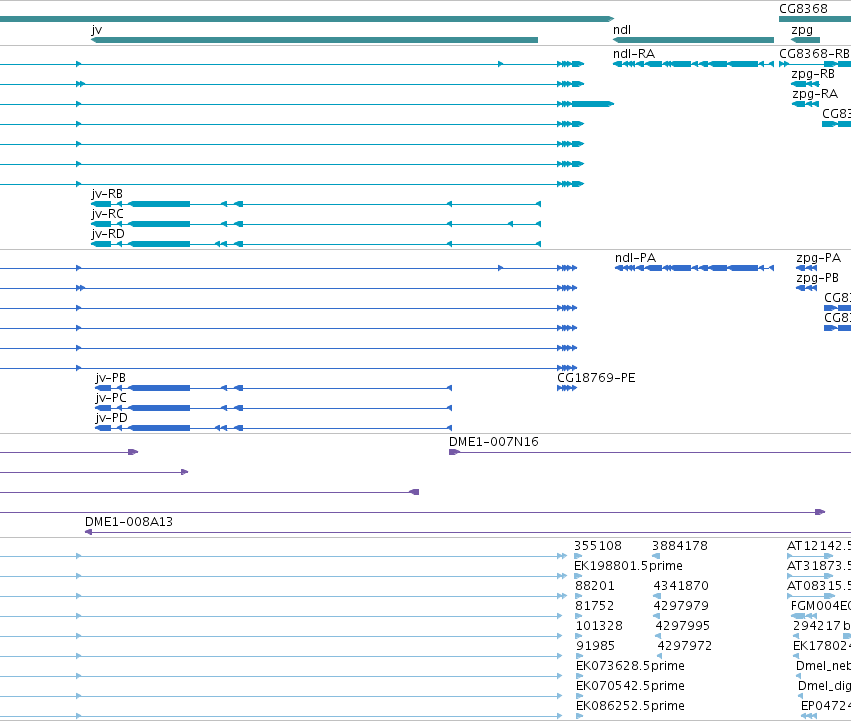Select the zpg-PA protein label

click(818, 258)
